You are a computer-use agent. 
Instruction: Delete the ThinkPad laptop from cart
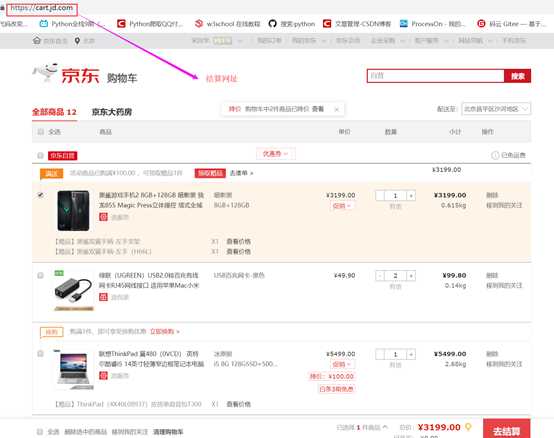[492, 354]
